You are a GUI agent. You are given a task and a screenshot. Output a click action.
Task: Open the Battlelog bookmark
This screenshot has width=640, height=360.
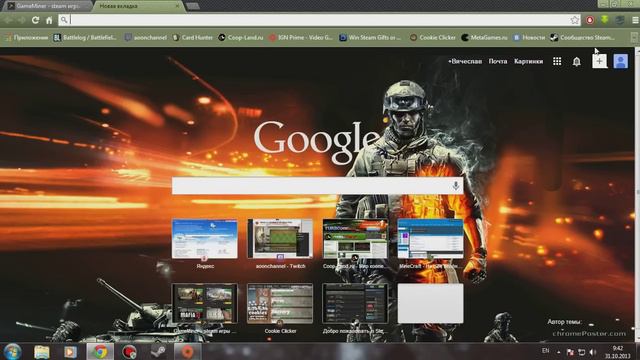click(x=85, y=38)
